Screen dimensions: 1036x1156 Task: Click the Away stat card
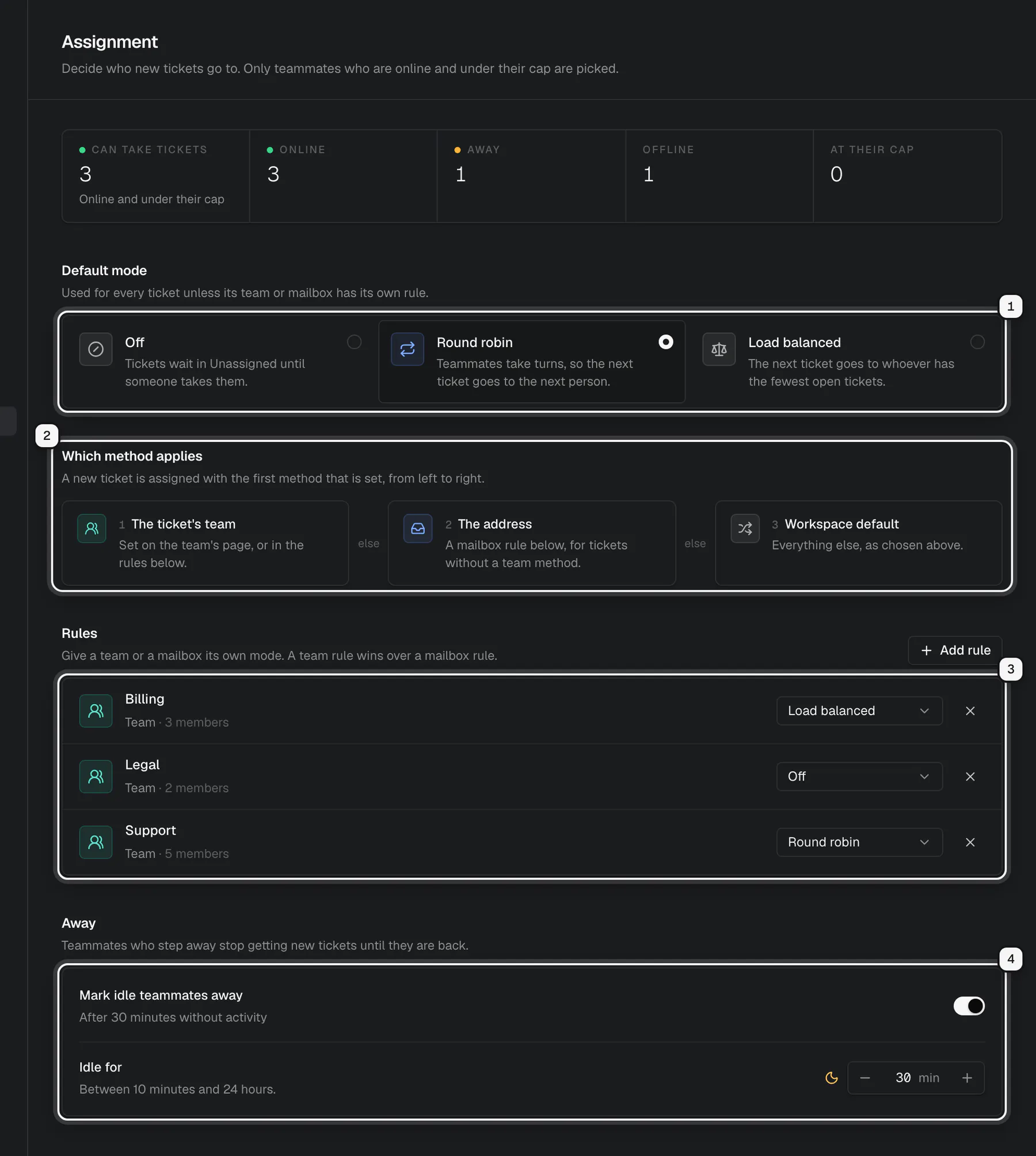[531, 176]
